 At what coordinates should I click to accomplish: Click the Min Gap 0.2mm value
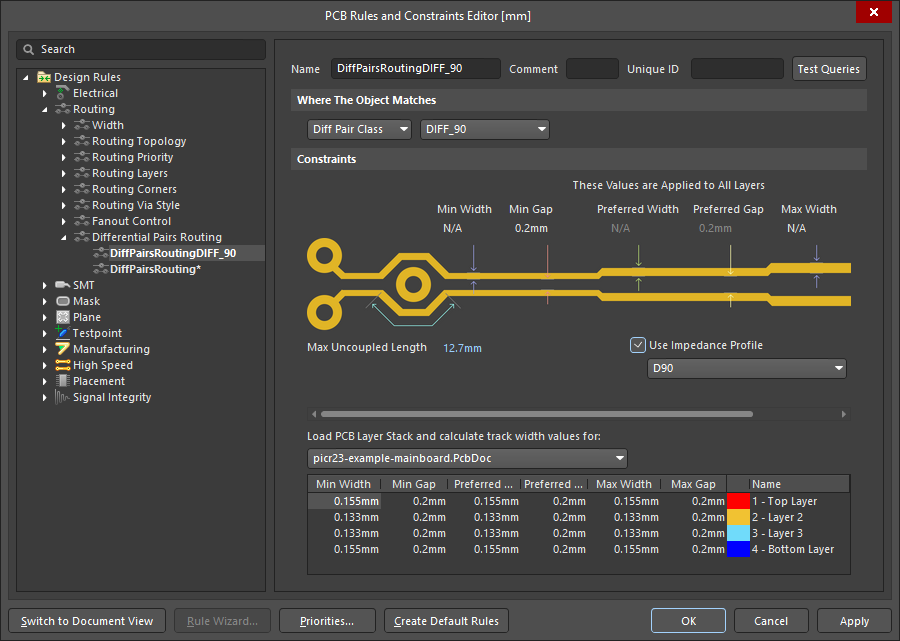click(531, 228)
